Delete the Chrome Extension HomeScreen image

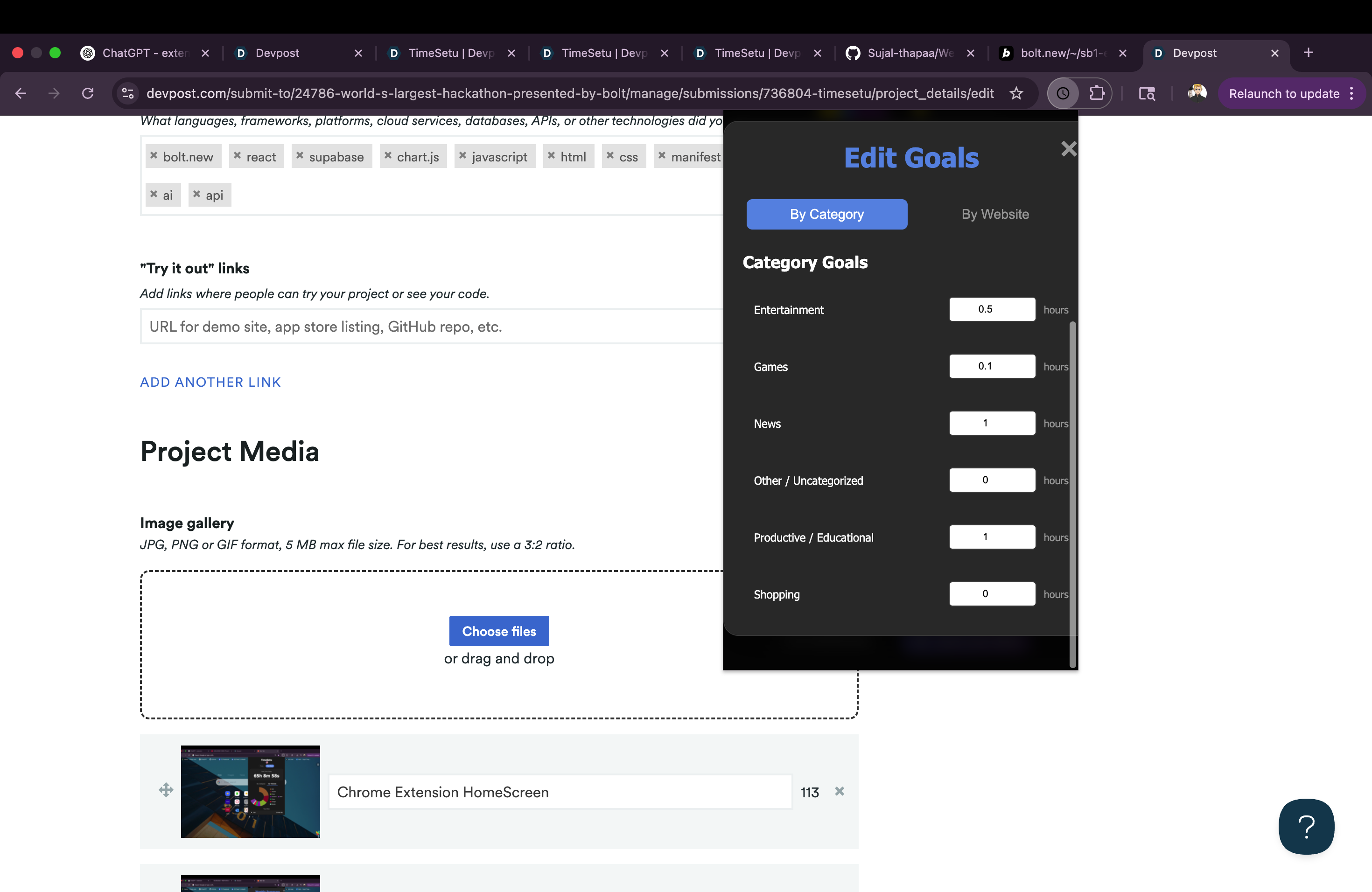click(x=840, y=791)
